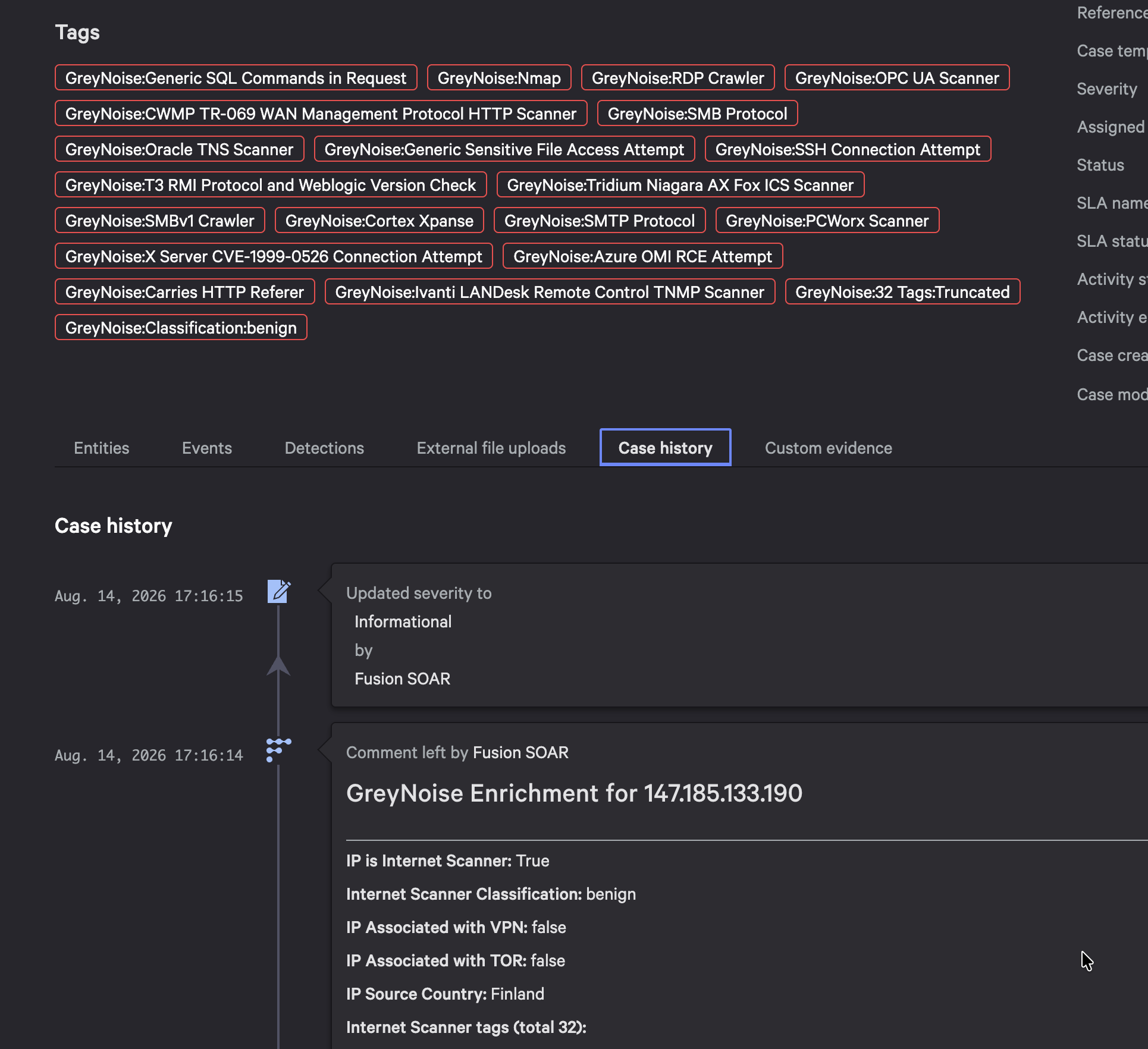
Task: Click the GreyNoise:Generic SQL Commands in Request tag
Action: (x=236, y=78)
